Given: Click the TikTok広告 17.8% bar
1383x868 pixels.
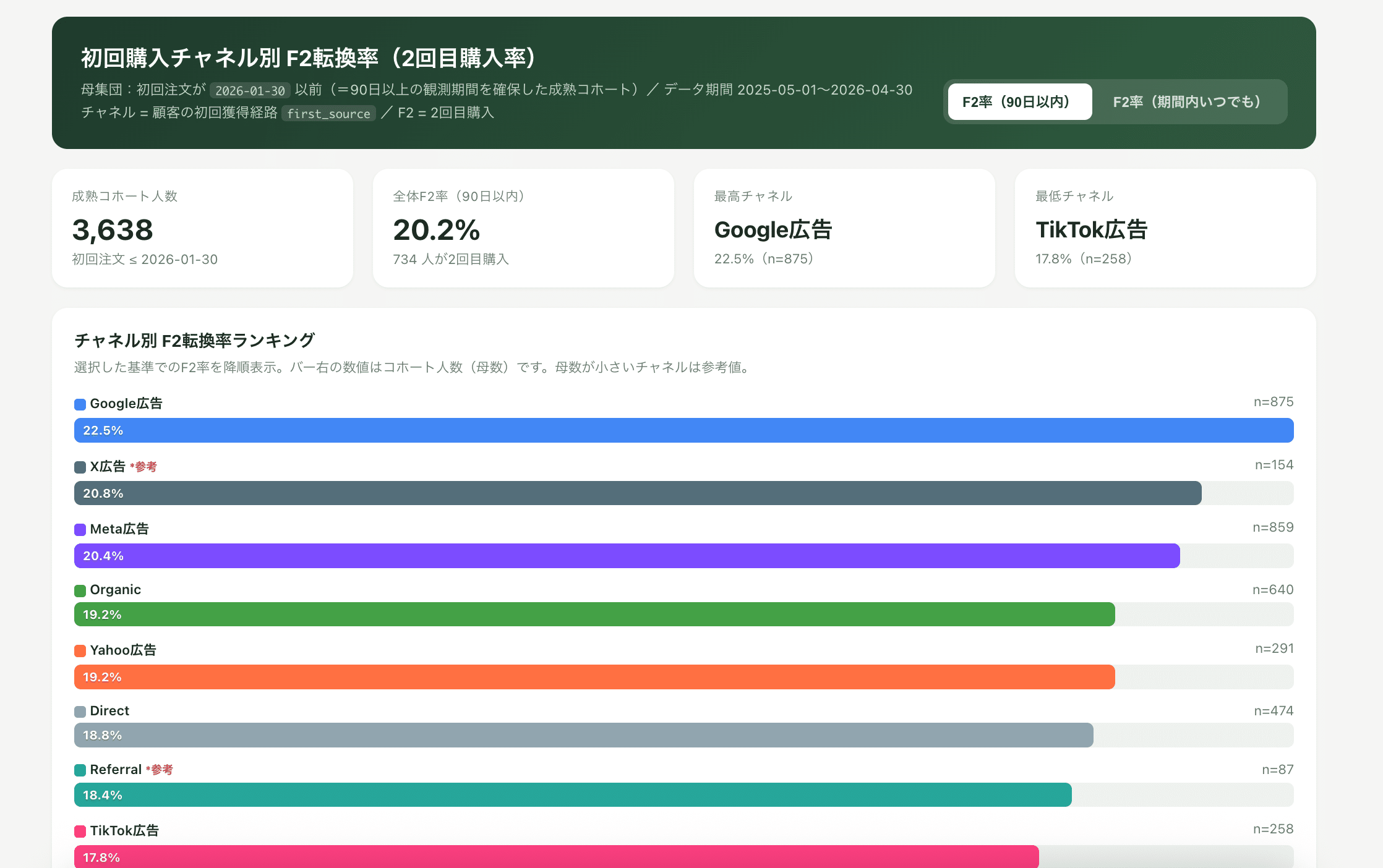Looking at the screenshot, I should coord(556,857).
